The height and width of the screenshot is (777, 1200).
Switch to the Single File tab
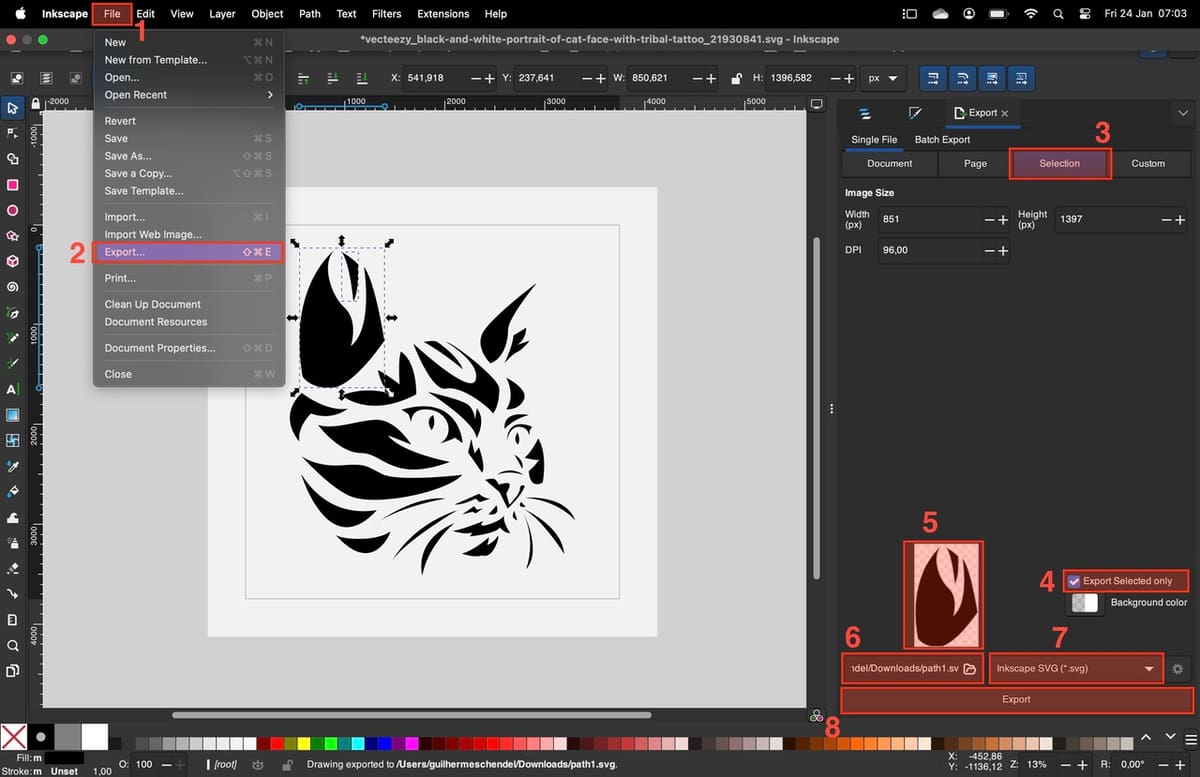click(x=874, y=140)
